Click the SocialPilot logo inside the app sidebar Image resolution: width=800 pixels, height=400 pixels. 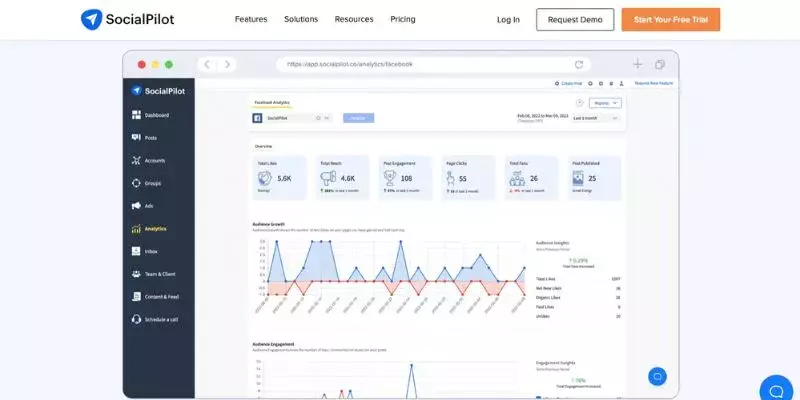(x=158, y=91)
